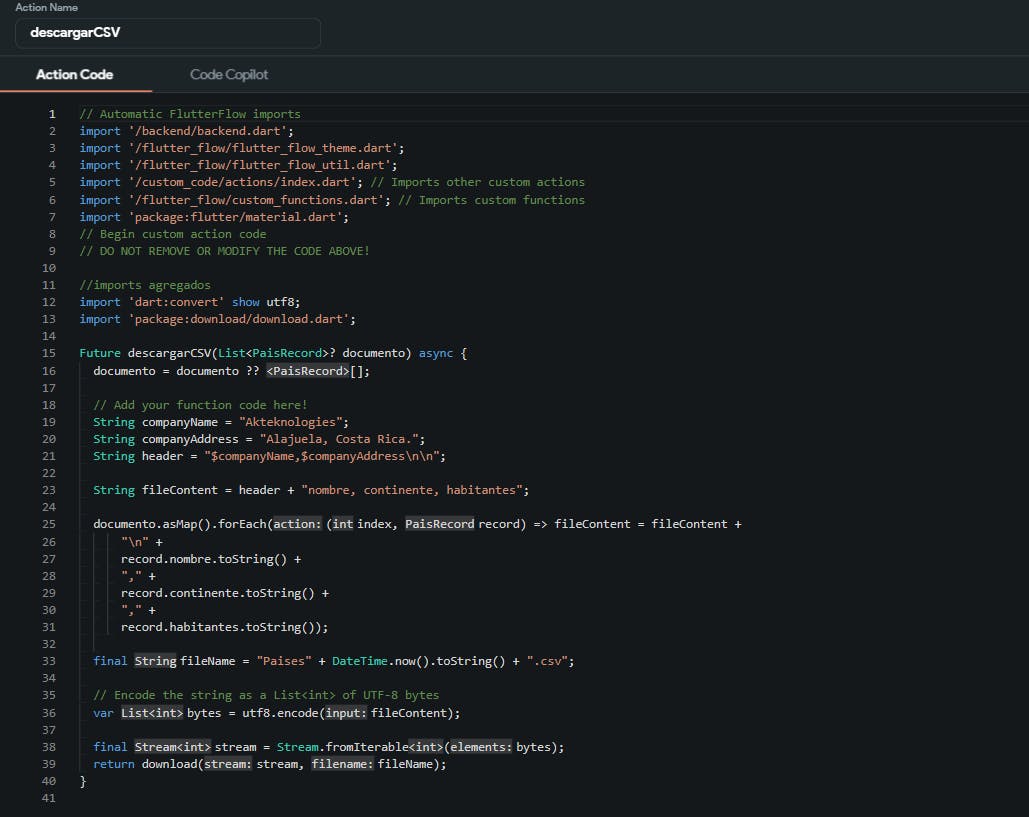
Task: Click the 'dart:convert' import string
Action: [175, 302]
